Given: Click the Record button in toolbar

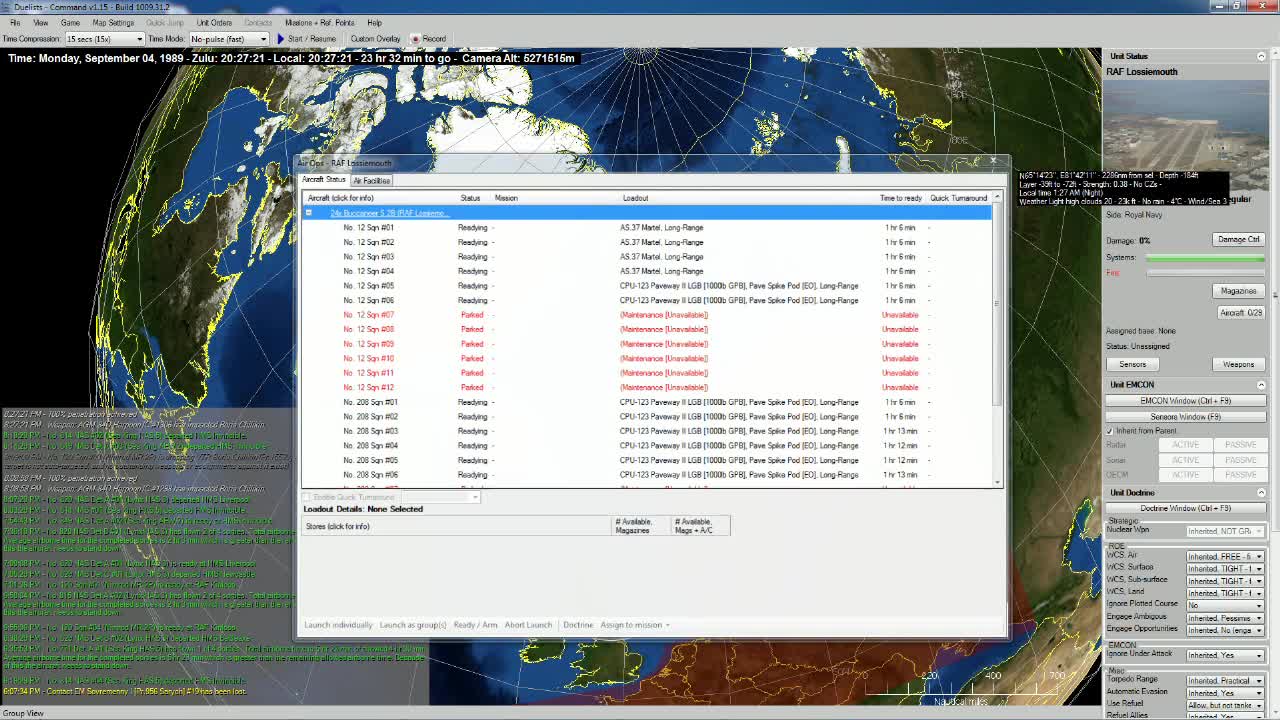Looking at the screenshot, I should point(429,39).
